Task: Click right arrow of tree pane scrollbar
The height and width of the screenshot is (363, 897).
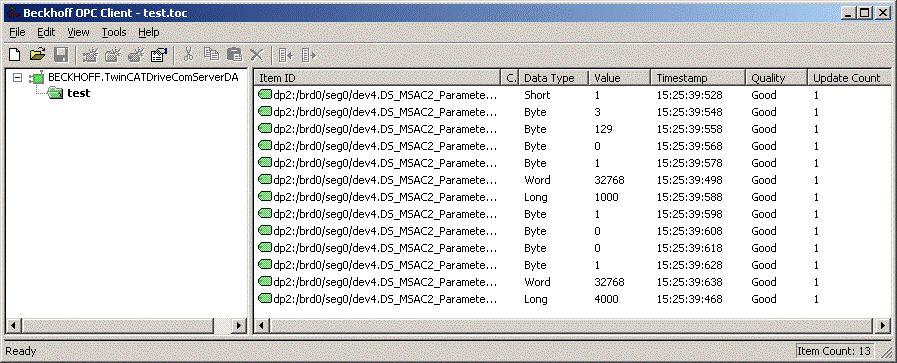Action: pos(239,326)
